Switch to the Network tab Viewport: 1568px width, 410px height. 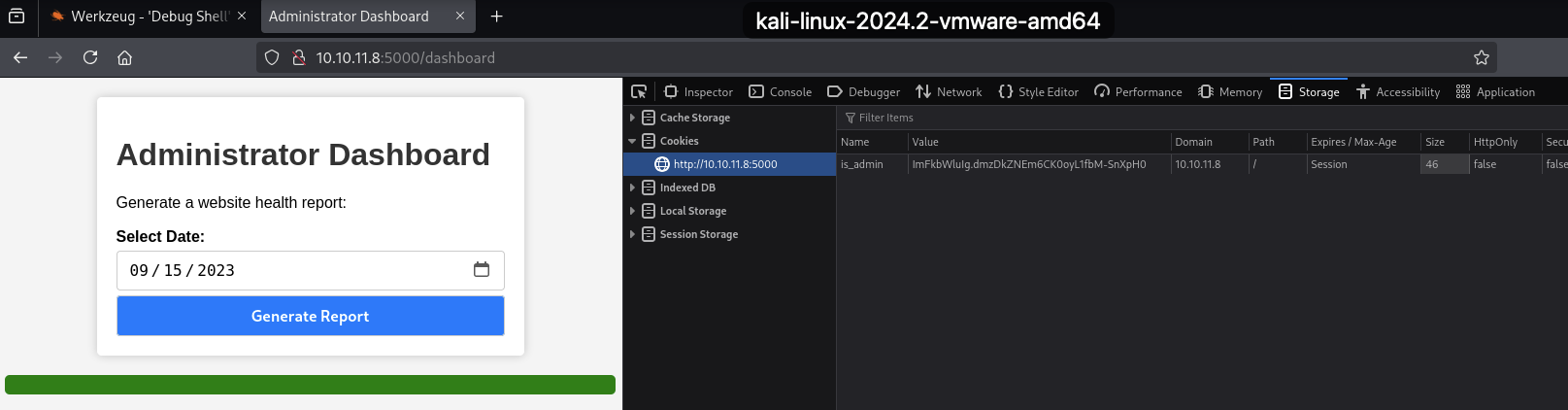(949, 92)
